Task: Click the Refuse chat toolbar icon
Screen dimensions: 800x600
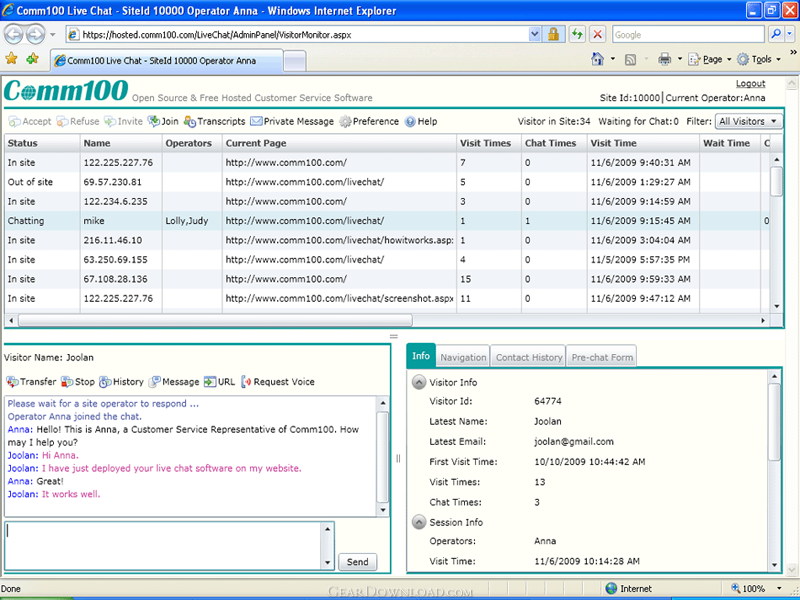Action: point(78,121)
